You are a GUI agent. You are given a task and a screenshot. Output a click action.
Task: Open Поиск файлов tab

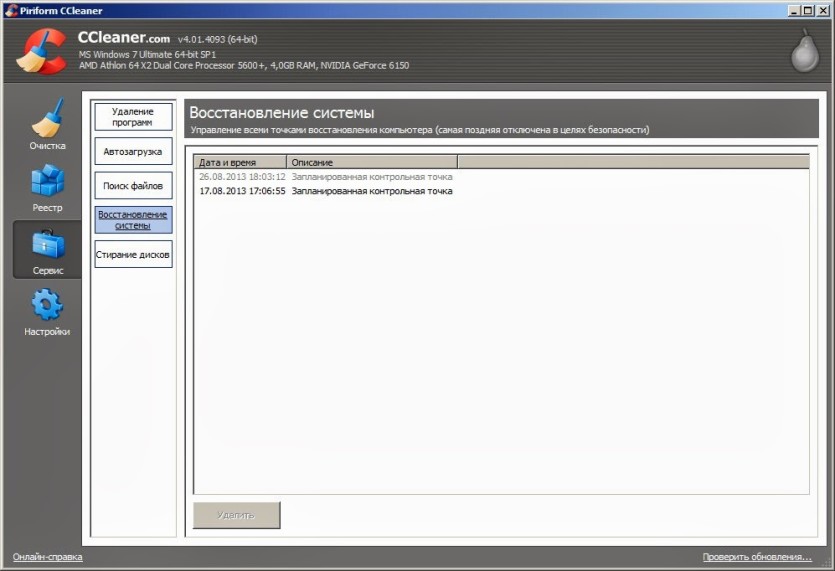(133, 185)
